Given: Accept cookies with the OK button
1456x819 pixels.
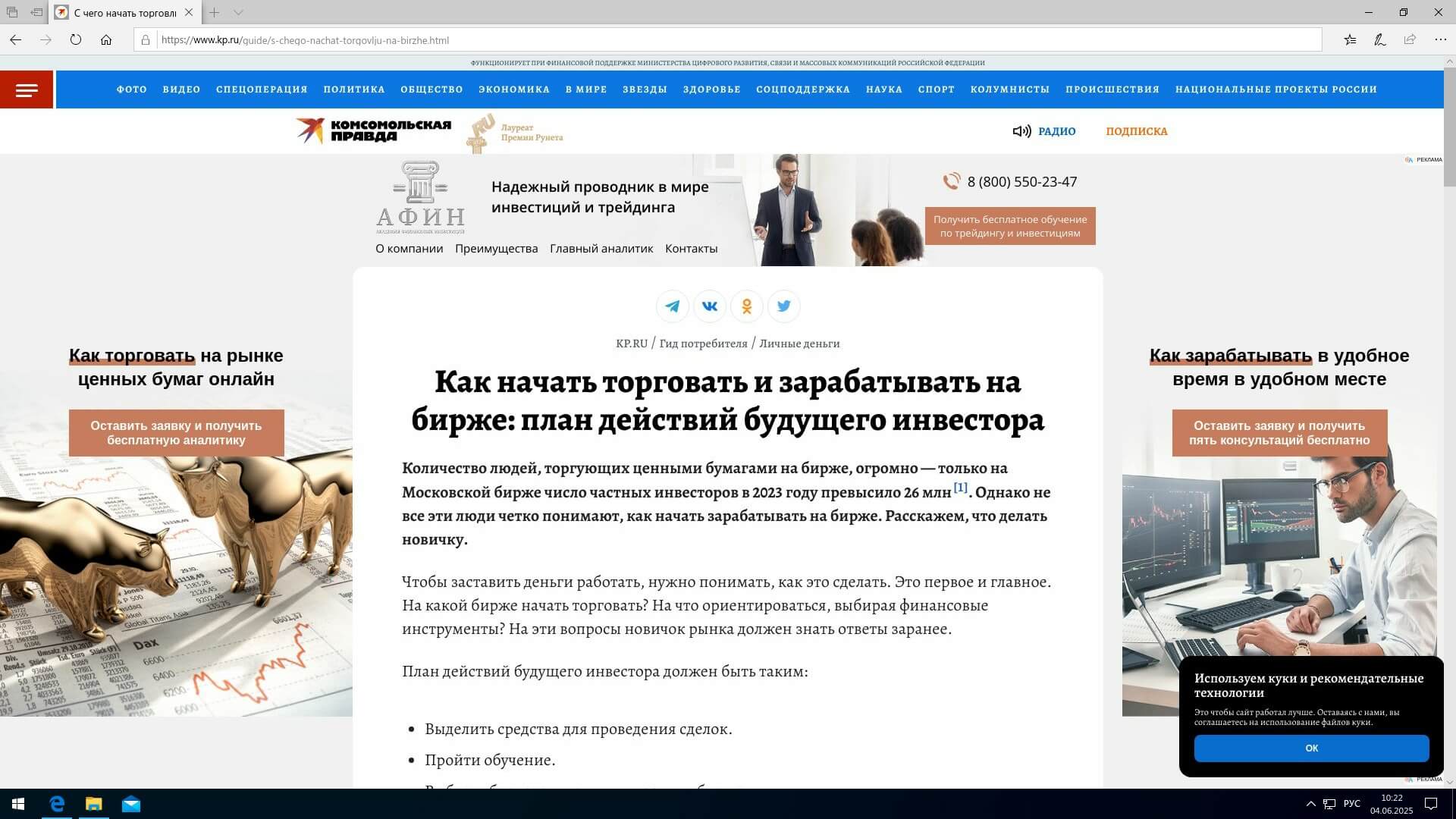Looking at the screenshot, I should coord(1311,748).
